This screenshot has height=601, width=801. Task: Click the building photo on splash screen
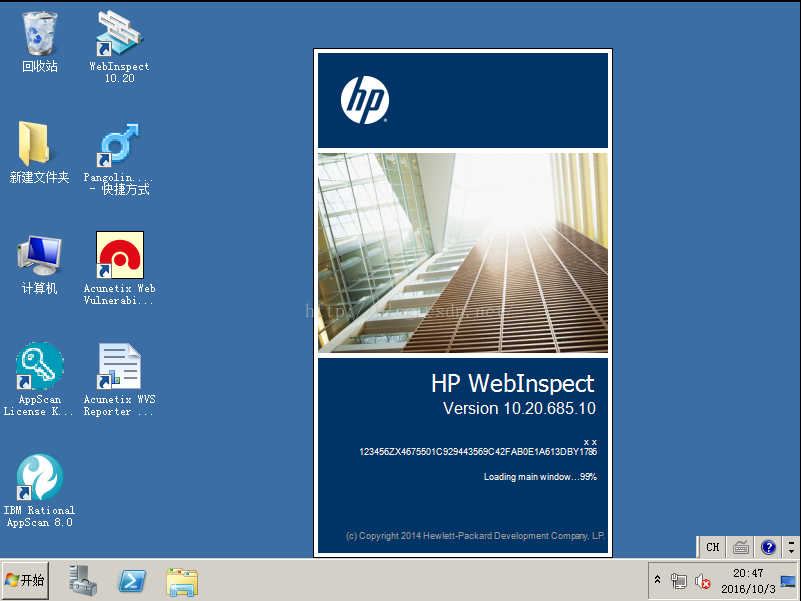pos(463,253)
